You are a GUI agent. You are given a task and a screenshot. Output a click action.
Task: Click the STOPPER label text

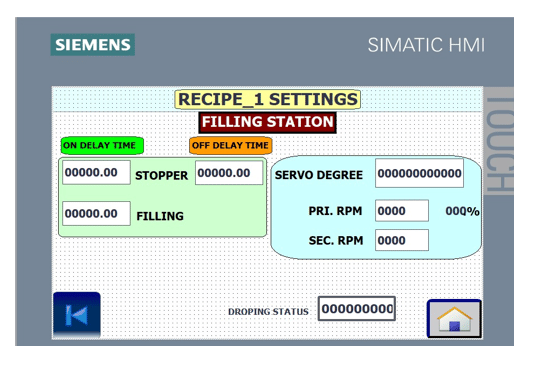click(x=161, y=175)
